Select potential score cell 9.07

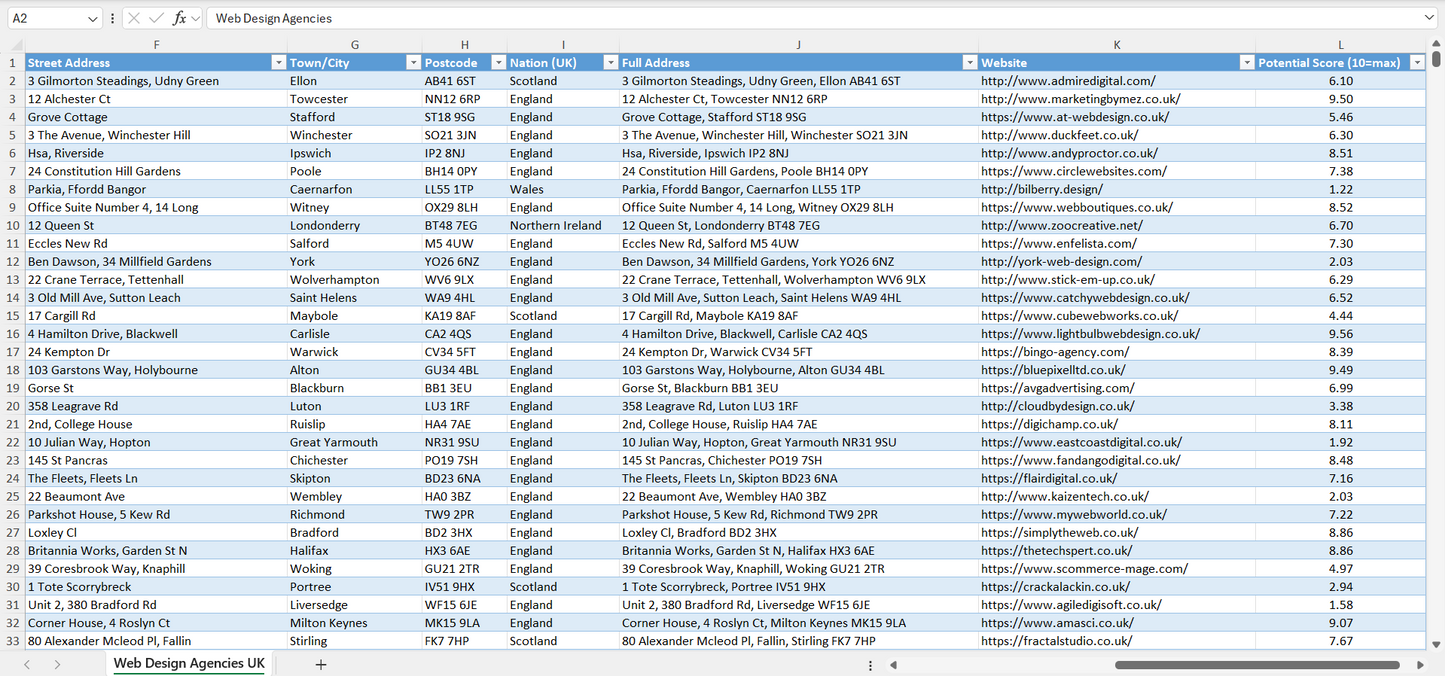coord(1341,623)
